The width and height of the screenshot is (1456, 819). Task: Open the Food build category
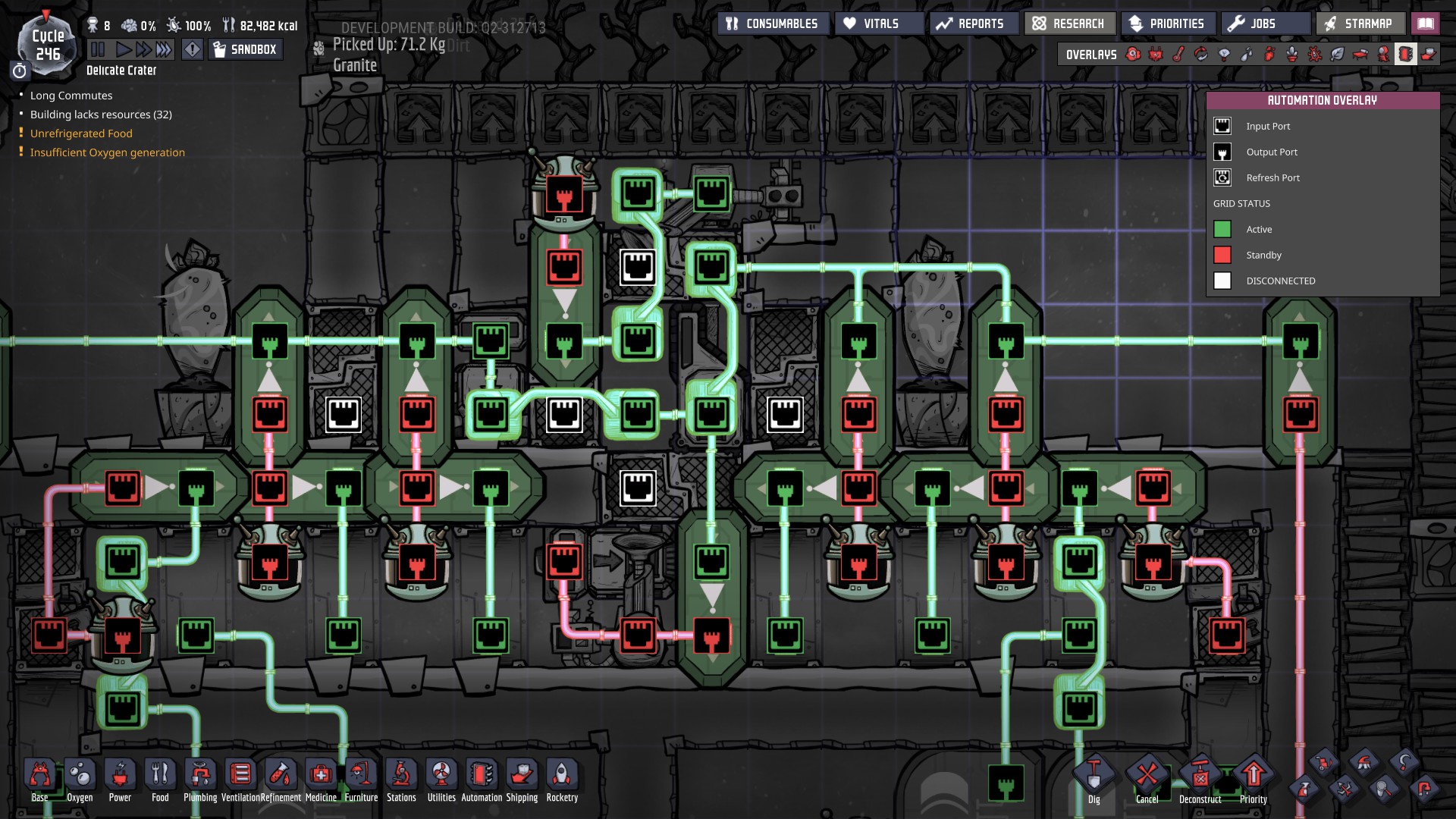[x=160, y=780]
